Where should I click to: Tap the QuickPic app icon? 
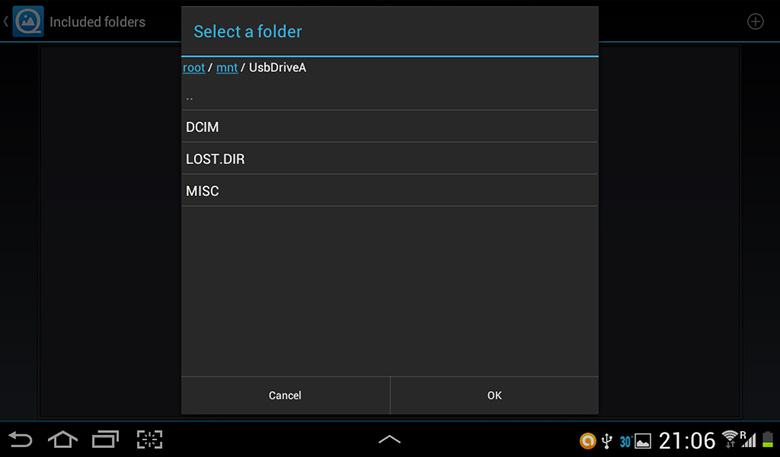tap(28, 21)
